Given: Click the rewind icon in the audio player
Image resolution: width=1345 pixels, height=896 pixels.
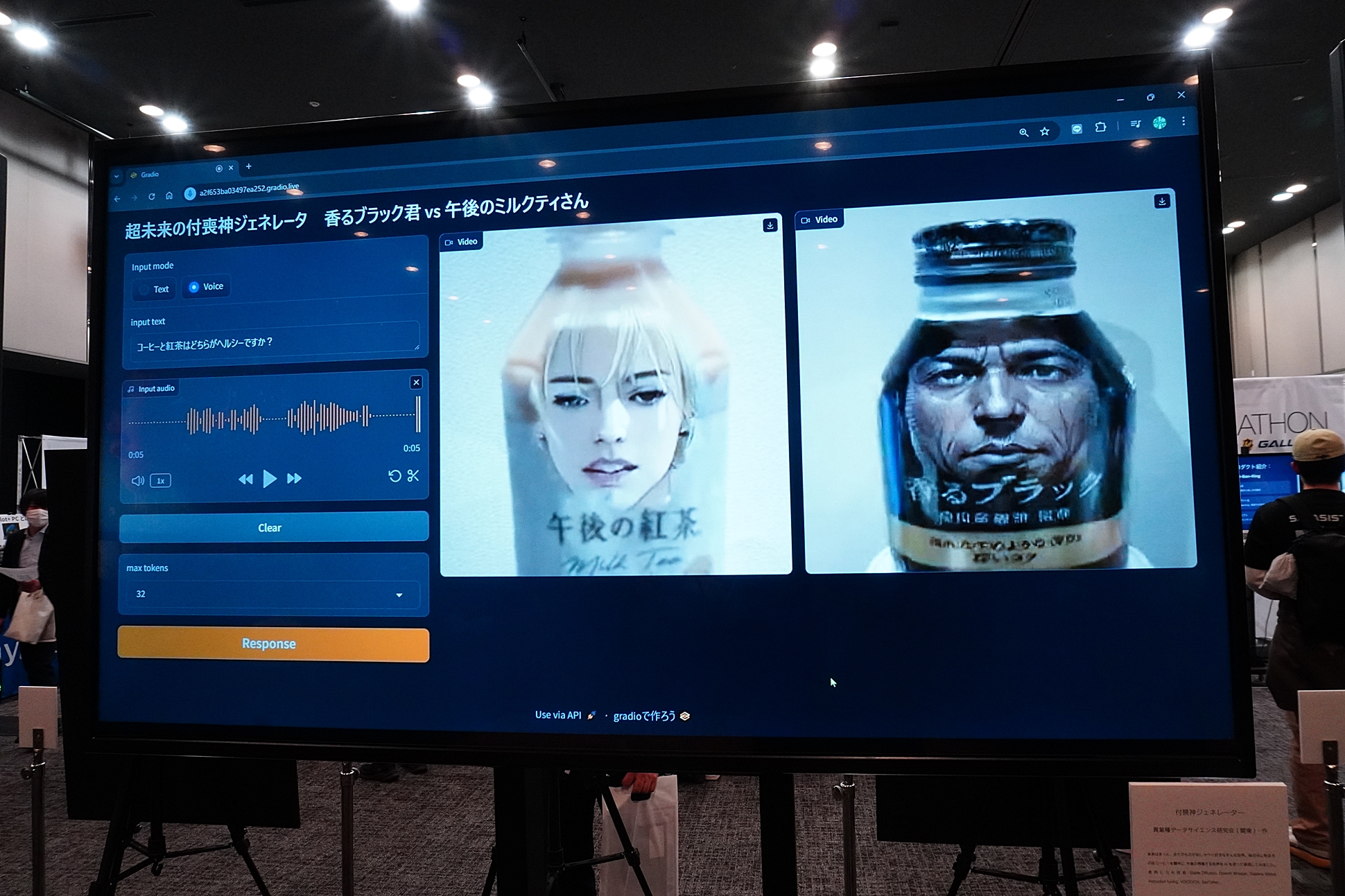Looking at the screenshot, I should 245,479.
